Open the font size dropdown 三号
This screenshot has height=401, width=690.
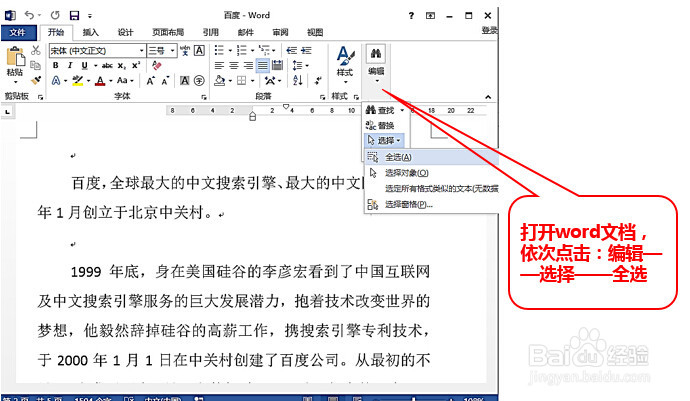pyautogui.click(x=161, y=51)
